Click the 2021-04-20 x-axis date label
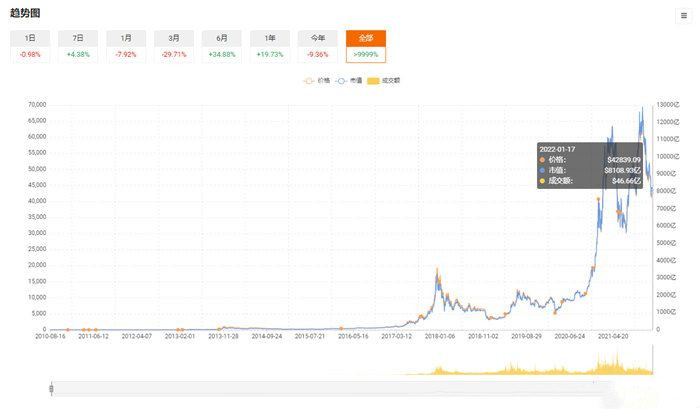700x409 pixels. [613, 336]
